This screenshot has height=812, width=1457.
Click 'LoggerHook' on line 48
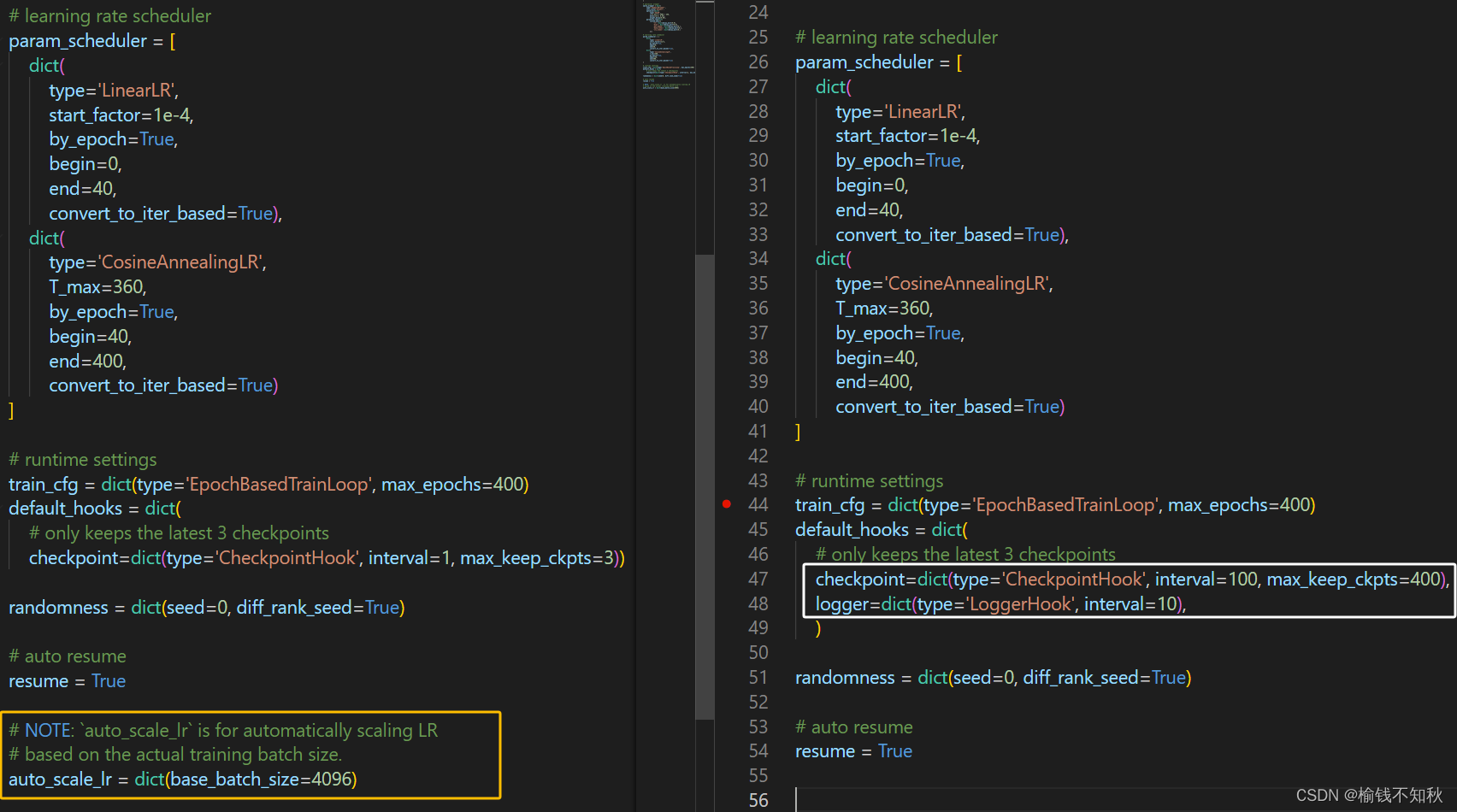point(1020,604)
